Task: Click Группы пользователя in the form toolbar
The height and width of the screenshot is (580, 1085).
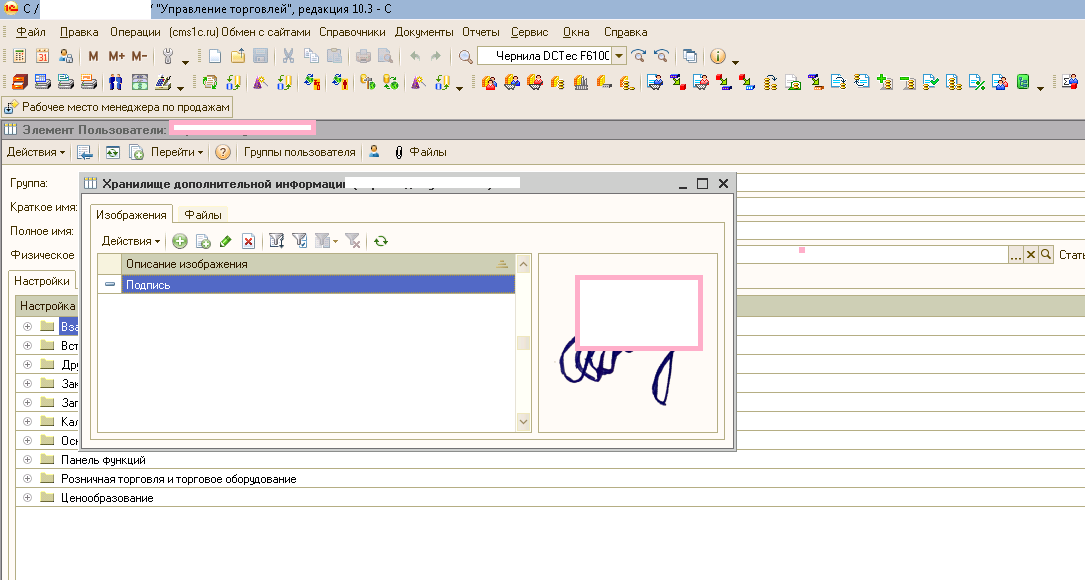Action: (299, 152)
